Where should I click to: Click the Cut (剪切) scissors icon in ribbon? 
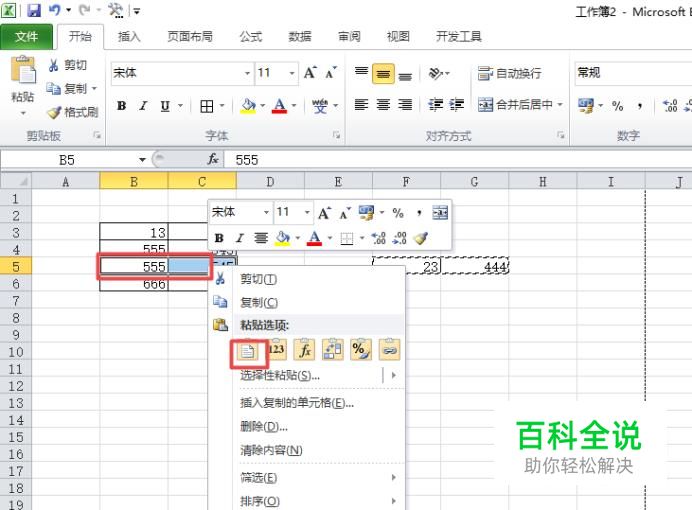tap(53, 65)
